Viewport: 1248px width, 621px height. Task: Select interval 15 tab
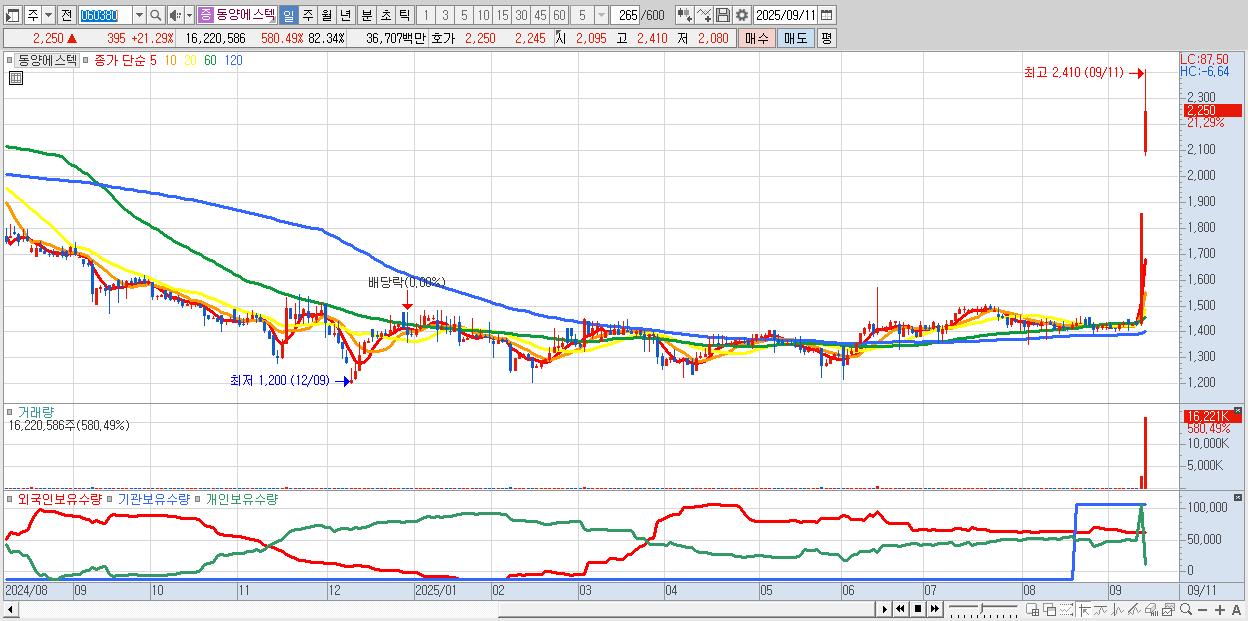(502, 15)
